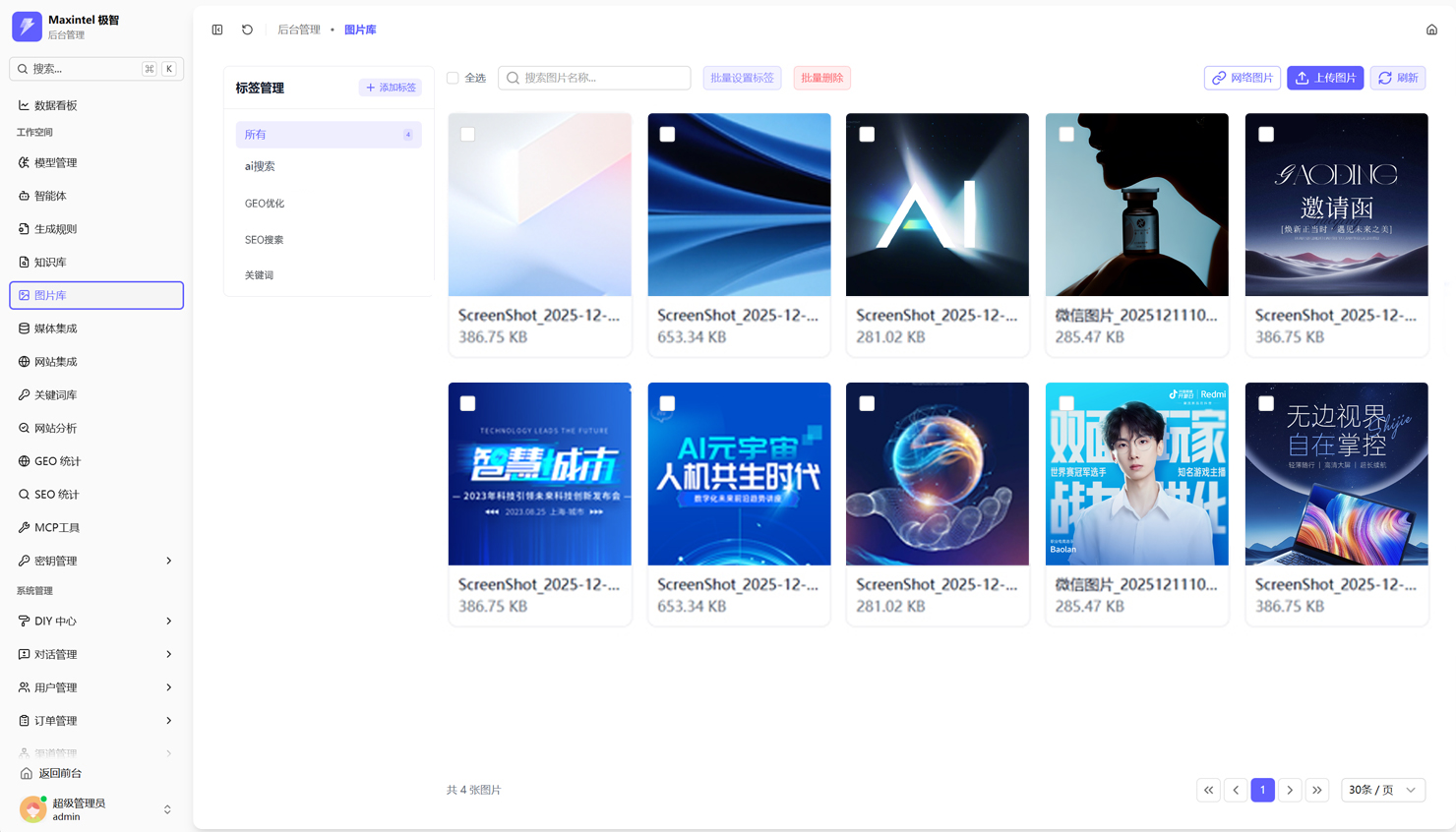Click the refresh icon beside the breadcrumb
1456x832 pixels.
pyautogui.click(x=247, y=30)
